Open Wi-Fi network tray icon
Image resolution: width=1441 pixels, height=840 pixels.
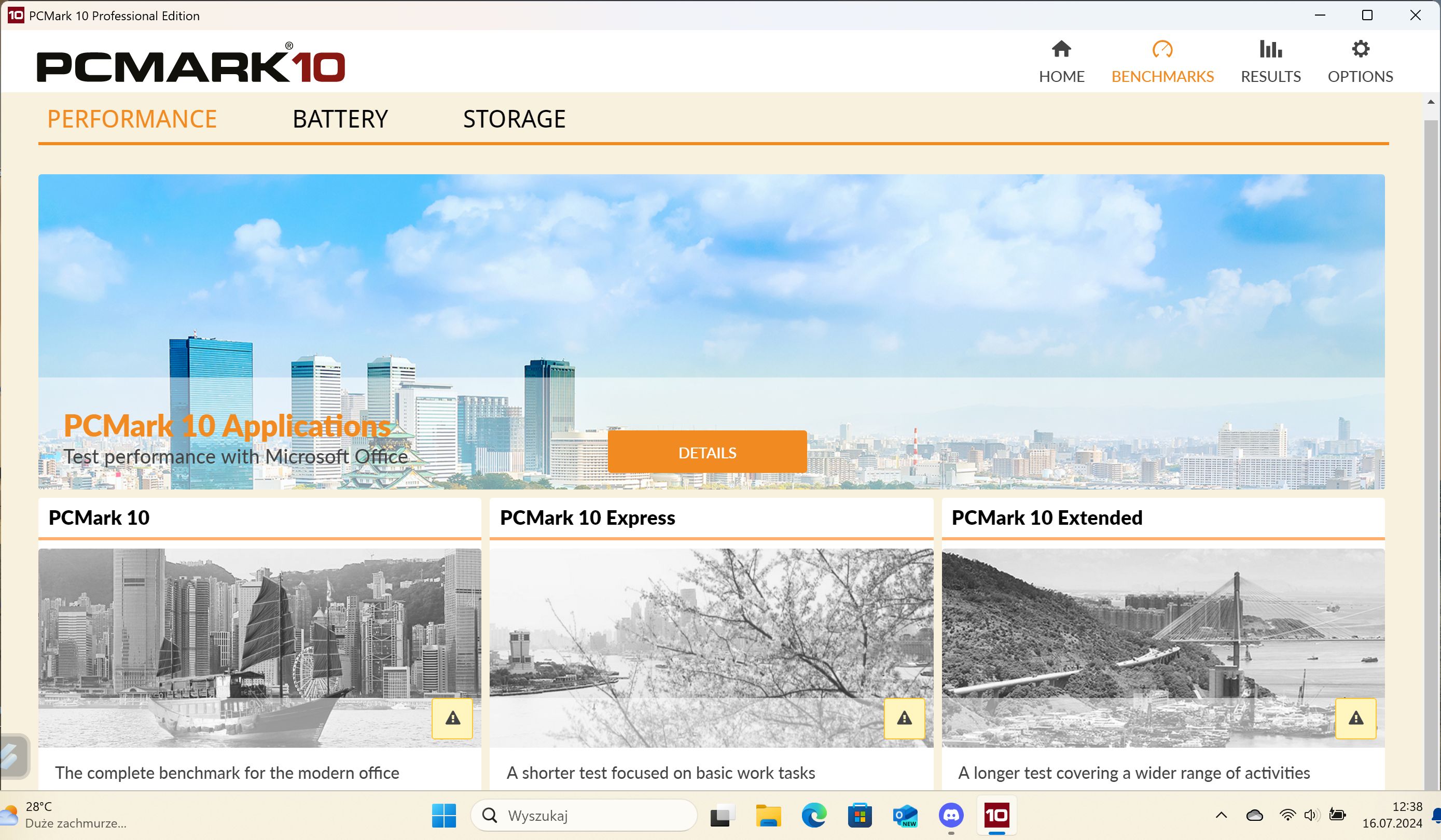coord(1287,816)
